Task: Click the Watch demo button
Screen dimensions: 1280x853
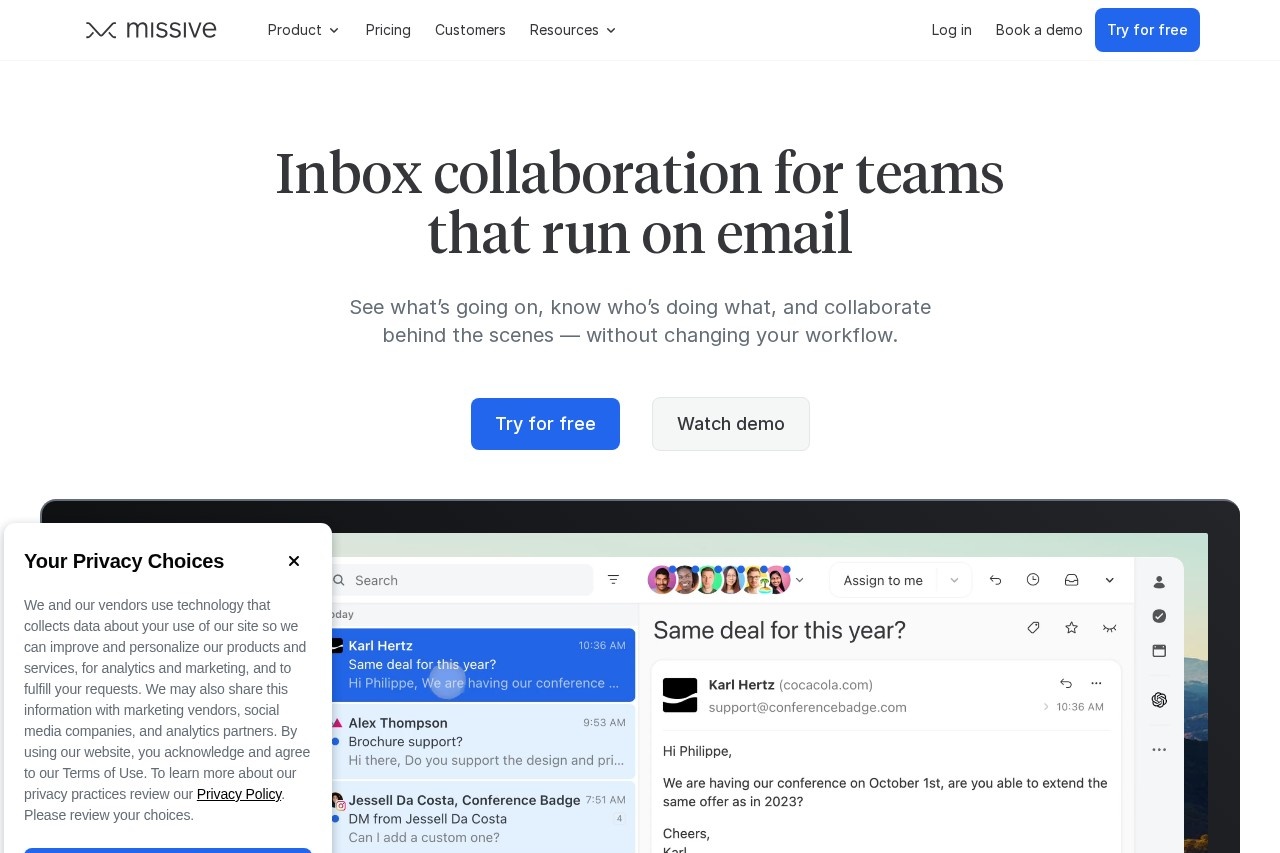Action: pyautogui.click(x=730, y=424)
